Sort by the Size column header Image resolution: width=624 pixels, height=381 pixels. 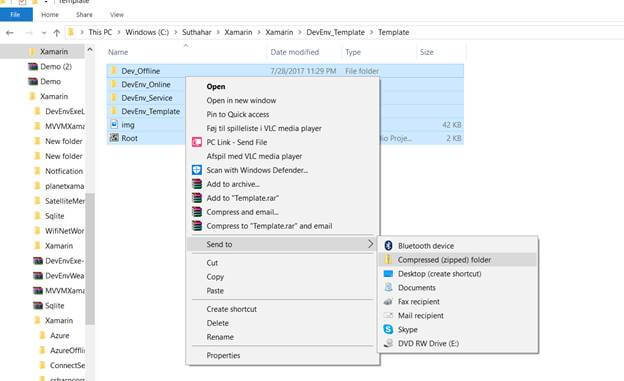(427, 52)
